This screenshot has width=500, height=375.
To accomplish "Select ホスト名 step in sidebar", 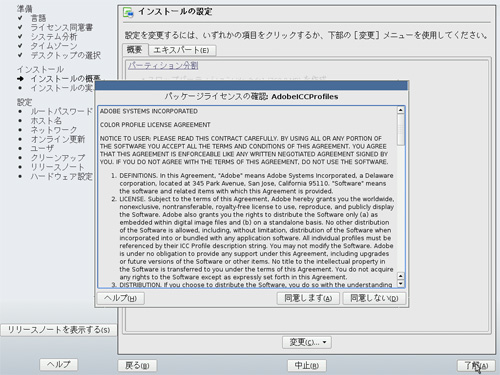I will point(46,120).
